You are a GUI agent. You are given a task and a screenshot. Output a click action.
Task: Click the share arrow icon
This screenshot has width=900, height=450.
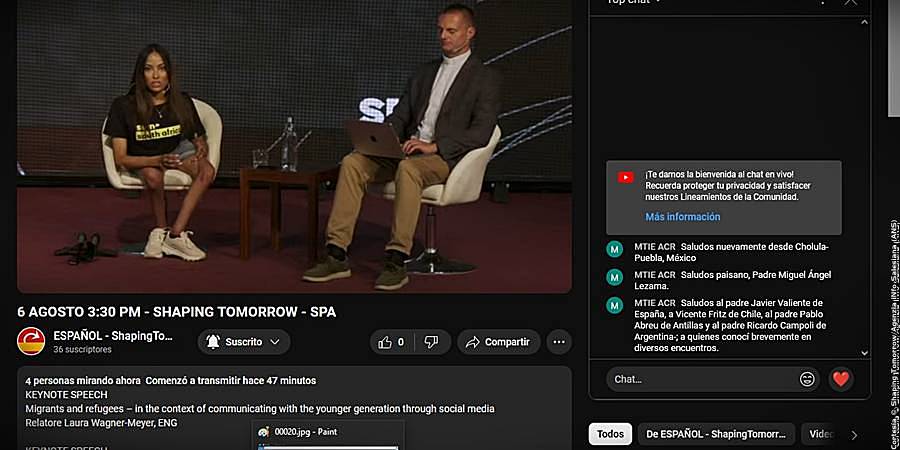472,342
